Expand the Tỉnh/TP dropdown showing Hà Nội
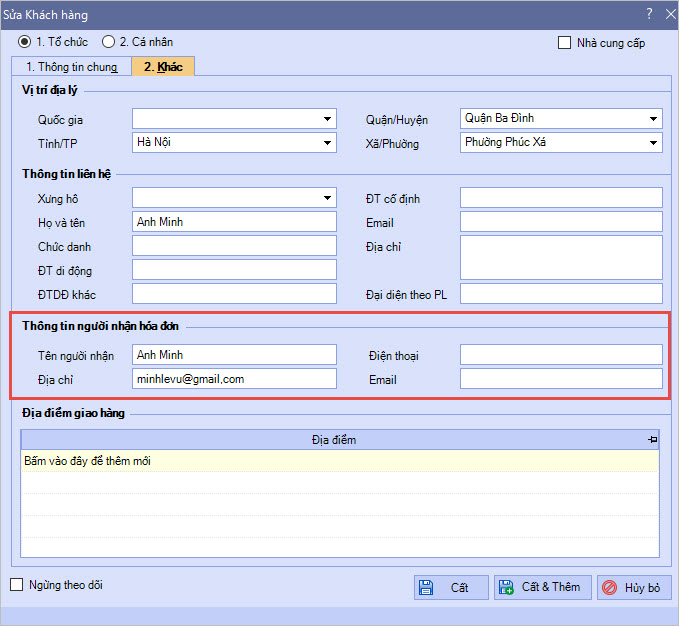 [327, 143]
